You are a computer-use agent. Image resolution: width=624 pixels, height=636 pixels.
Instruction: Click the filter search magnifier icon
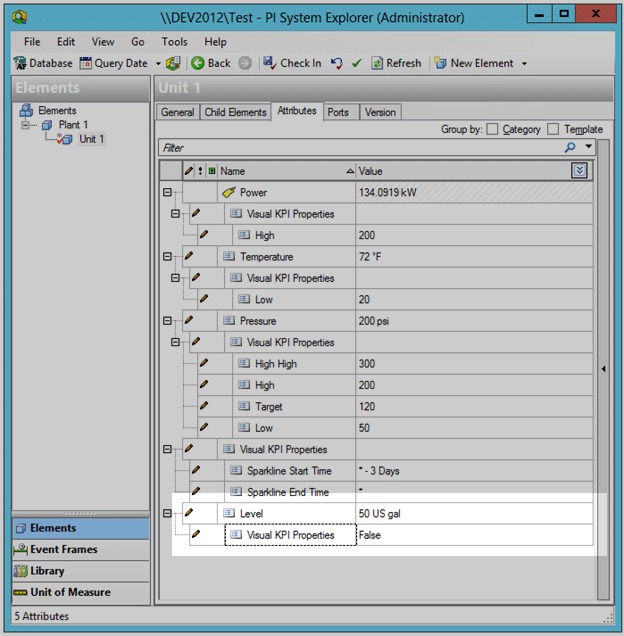click(x=570, y=147)
